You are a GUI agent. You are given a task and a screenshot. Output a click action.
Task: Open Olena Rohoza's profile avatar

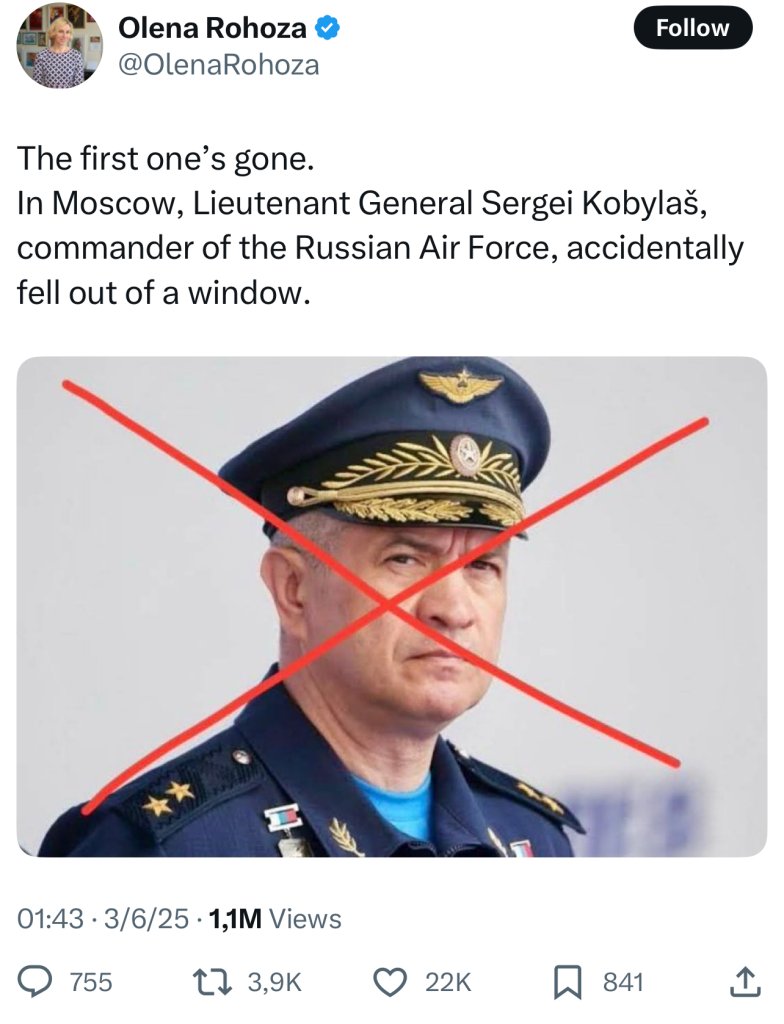59,46
